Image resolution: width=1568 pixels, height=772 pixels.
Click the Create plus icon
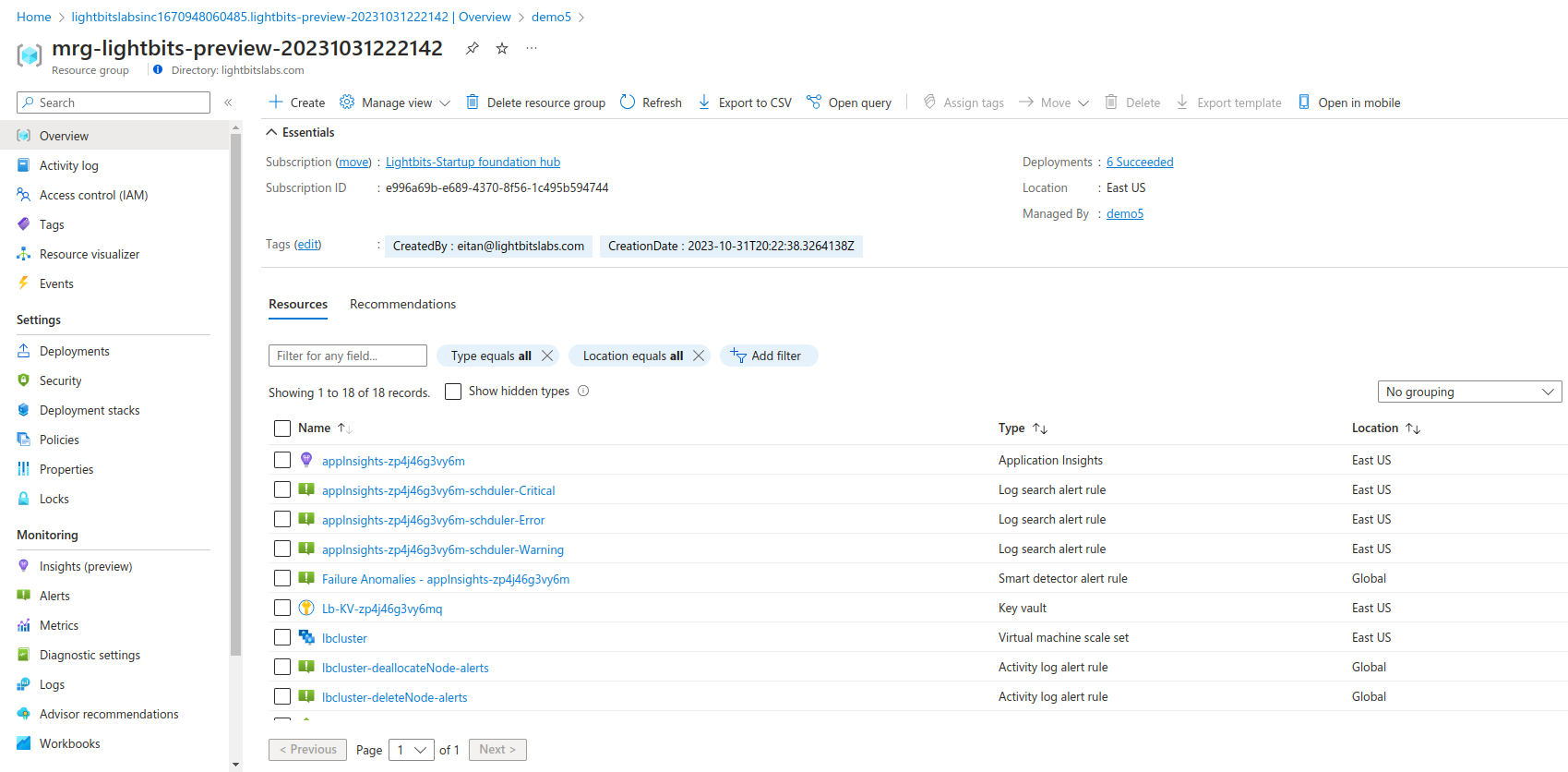[x=276, y=102]
